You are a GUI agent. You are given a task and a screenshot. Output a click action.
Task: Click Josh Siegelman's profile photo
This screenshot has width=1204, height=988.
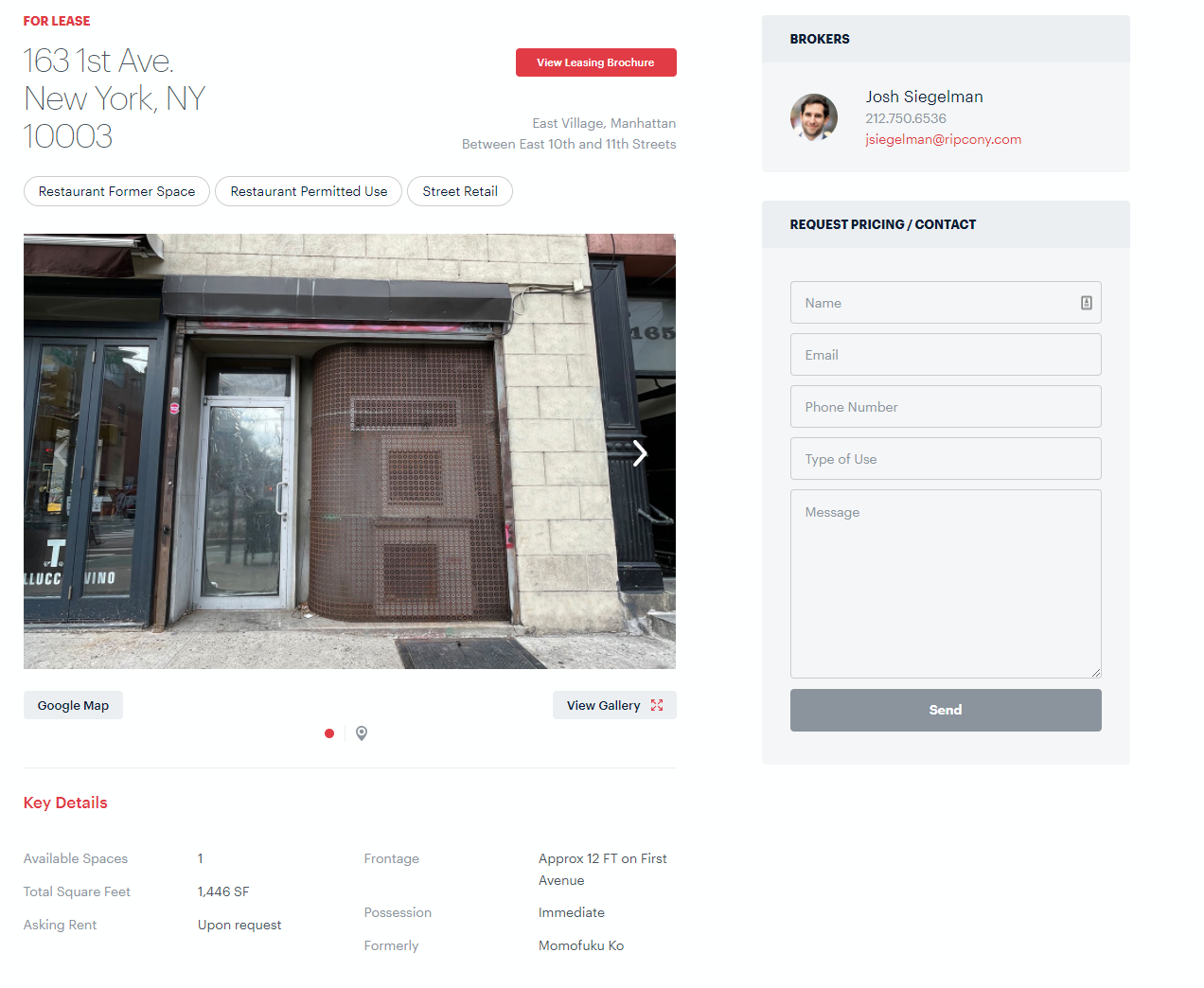[814, 117]
